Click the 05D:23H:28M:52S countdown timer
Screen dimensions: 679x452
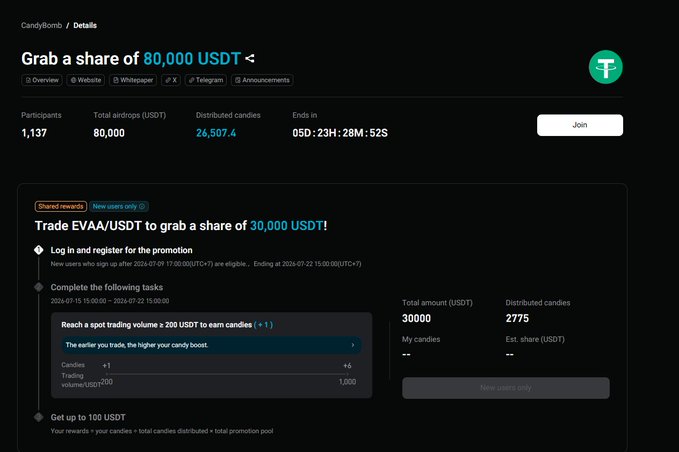[340, 133]
